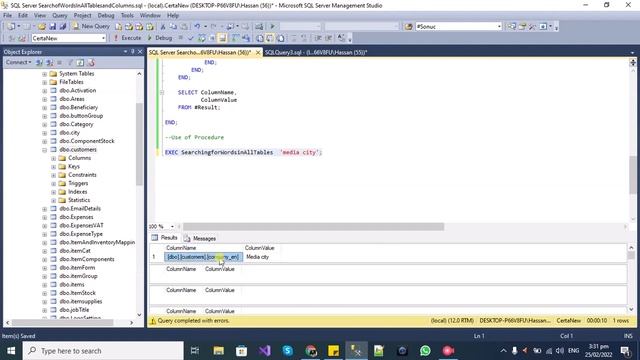Open the Tools menu
Screen dimensions: 640x360
127,15
